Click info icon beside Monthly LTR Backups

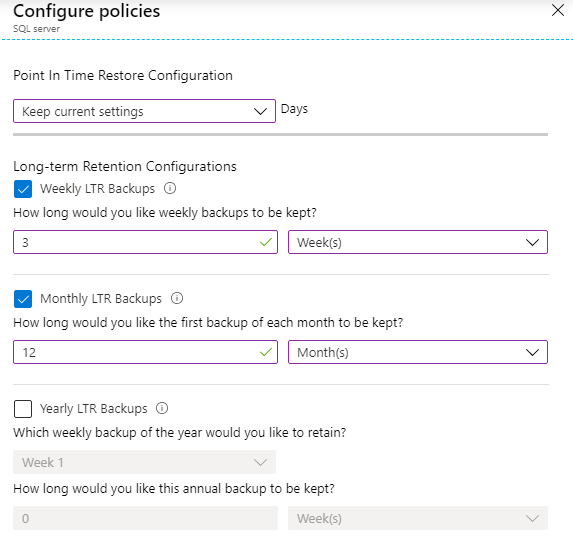coord(177,298)
